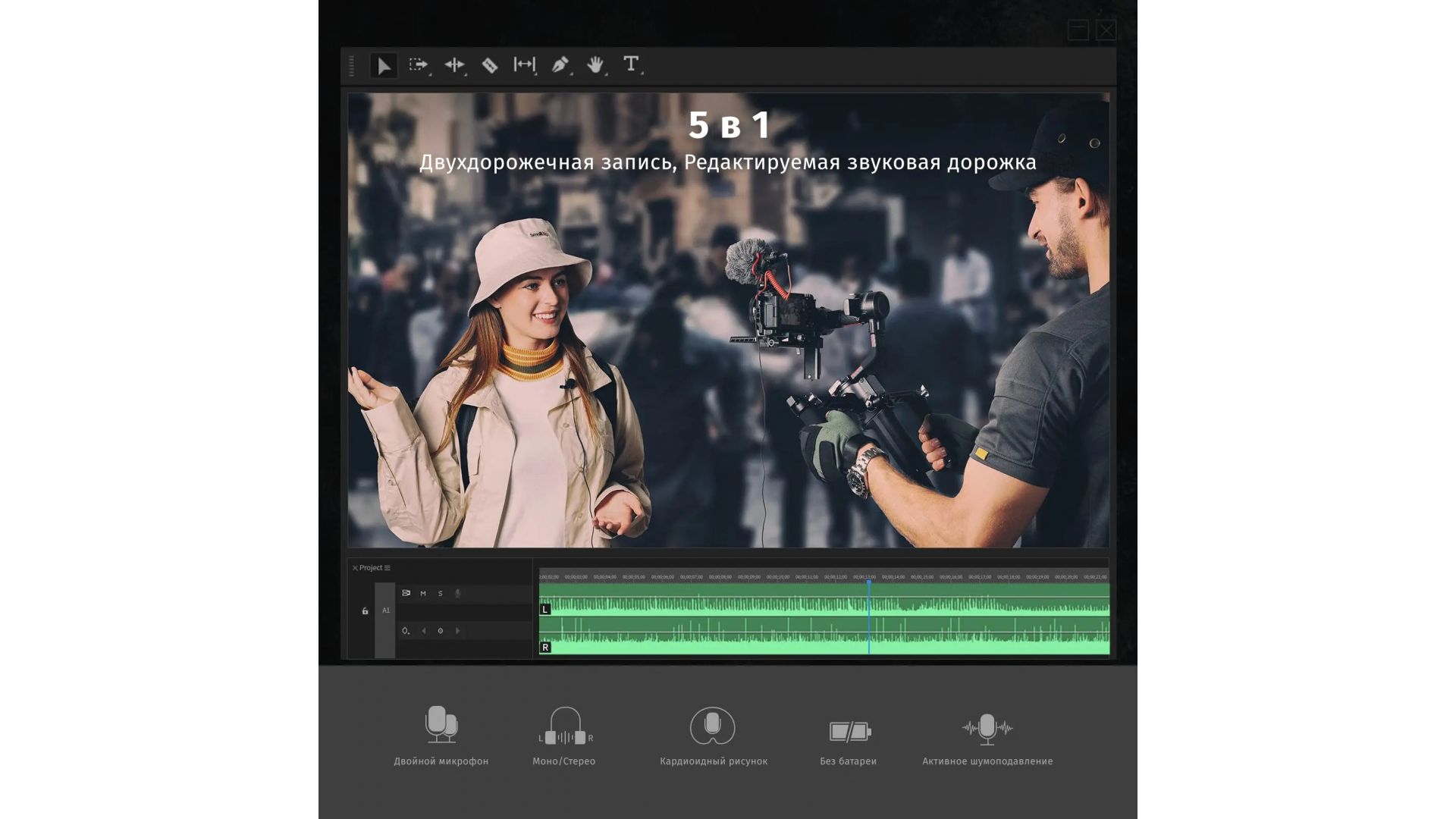Select the Ripple Edit tool
1456x819 pixels.
coord(453,65)
